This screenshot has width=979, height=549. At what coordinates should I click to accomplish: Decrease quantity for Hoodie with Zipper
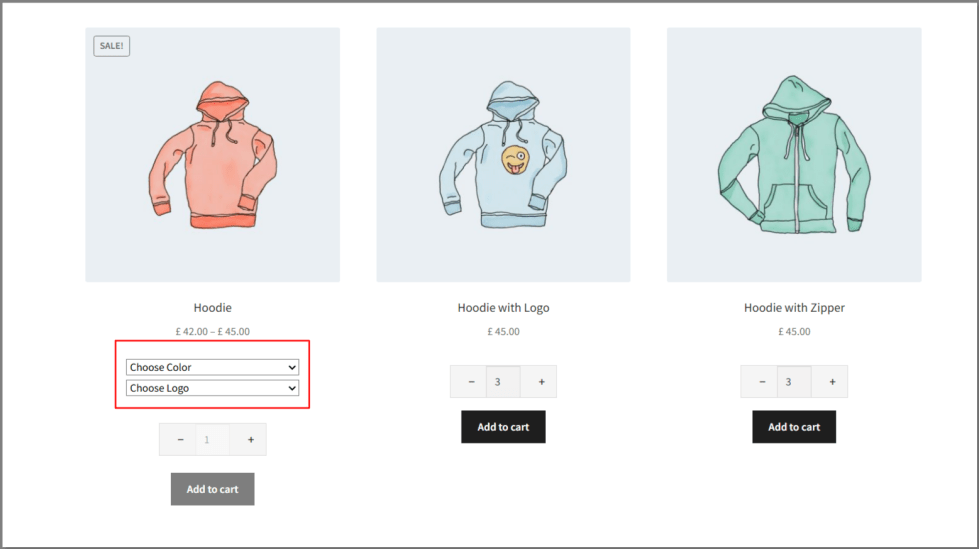762,382
